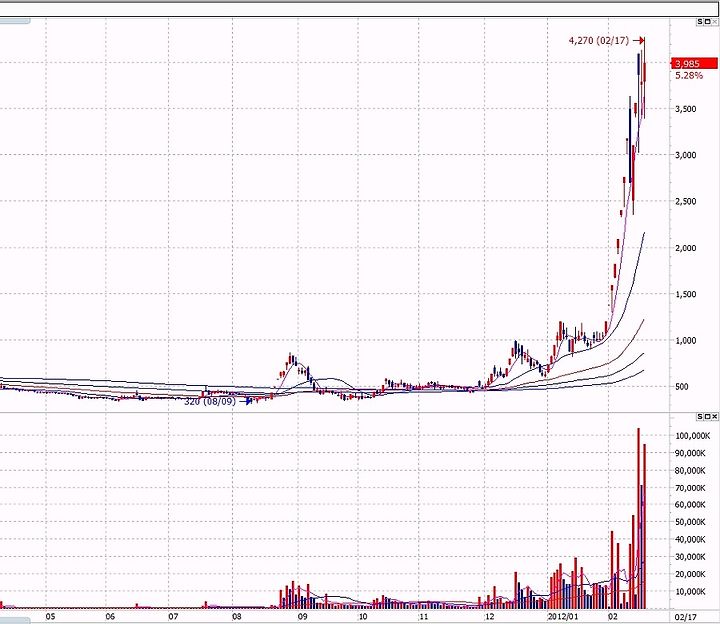Click the 2012/01 label on date axis
Image resolution: width=720 pixels, height=624 pixels.
coord(562,617)
